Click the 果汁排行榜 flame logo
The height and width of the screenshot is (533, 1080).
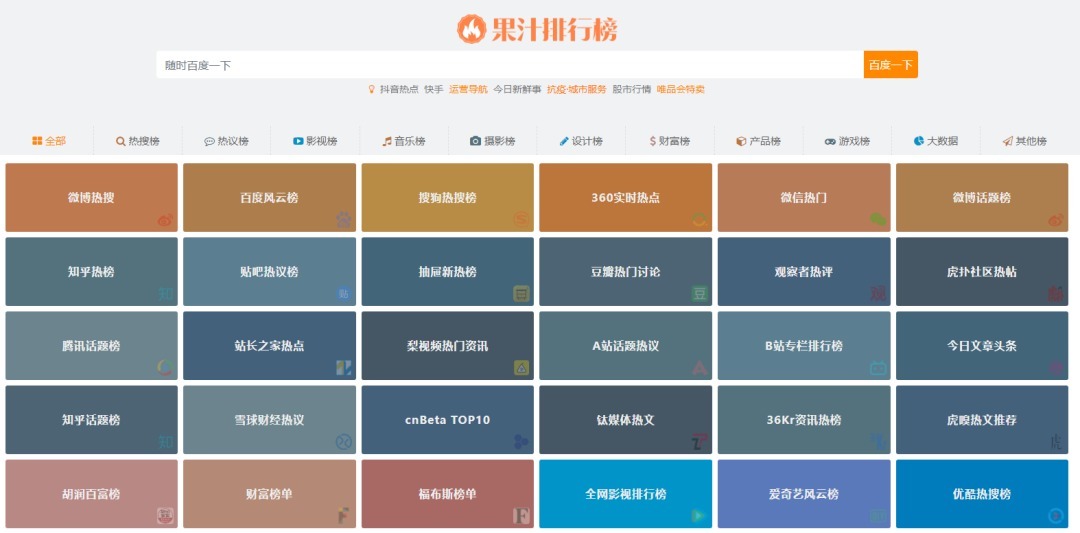pos(471,29)
